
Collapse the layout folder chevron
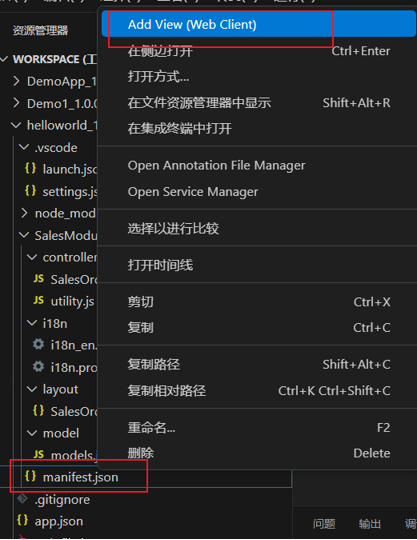32,389
